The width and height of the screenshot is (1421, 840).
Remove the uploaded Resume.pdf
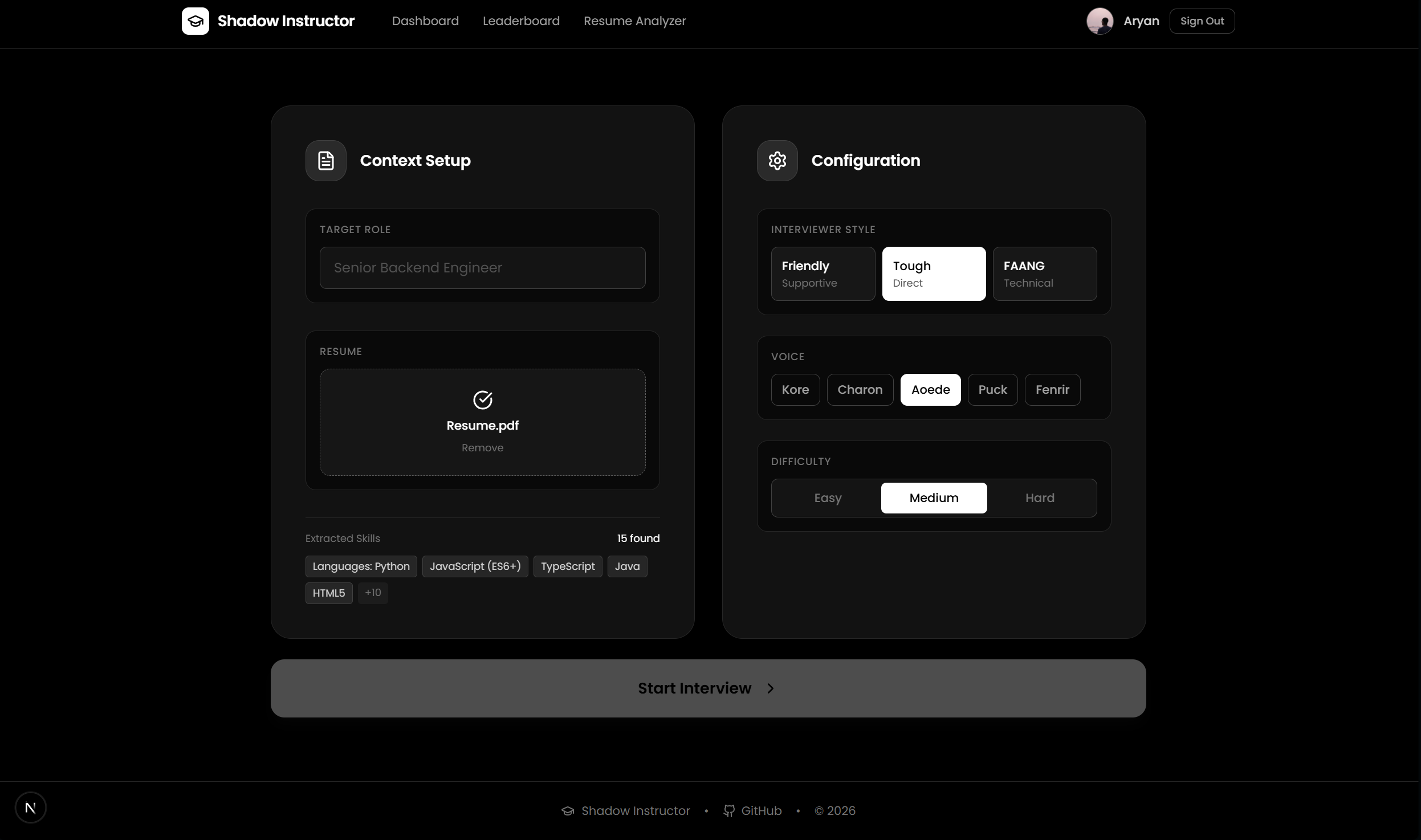[482, 448]
